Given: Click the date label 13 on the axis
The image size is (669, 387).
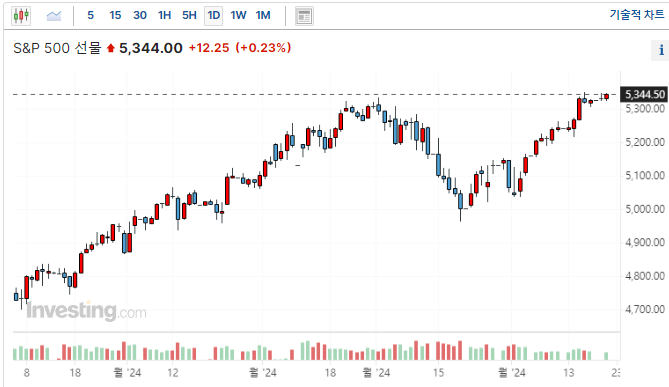Looking at the screenshot, I should click(569, 373).
